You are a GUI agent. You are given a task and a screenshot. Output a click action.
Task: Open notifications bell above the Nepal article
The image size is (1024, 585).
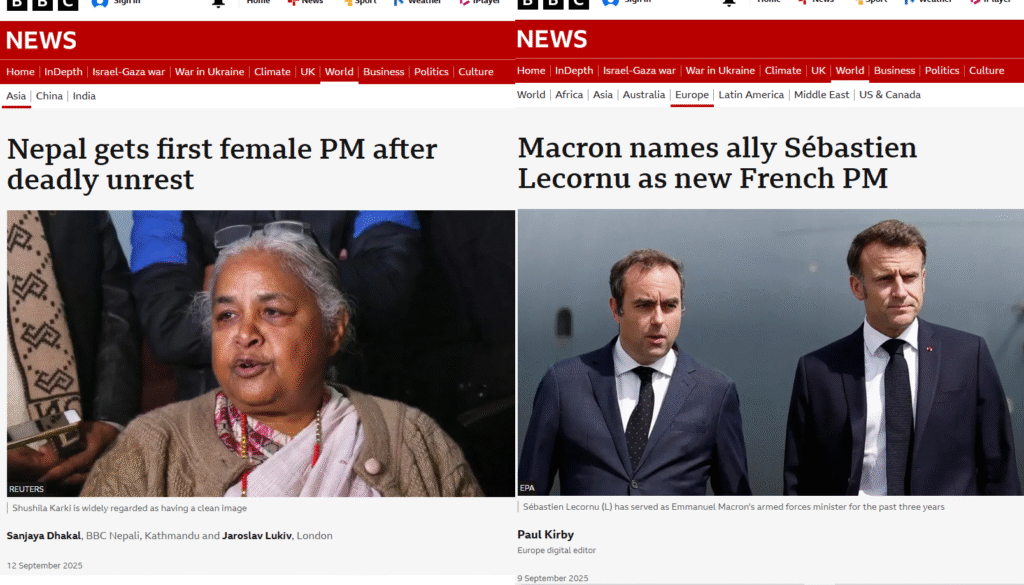click(x=219, y=3)
